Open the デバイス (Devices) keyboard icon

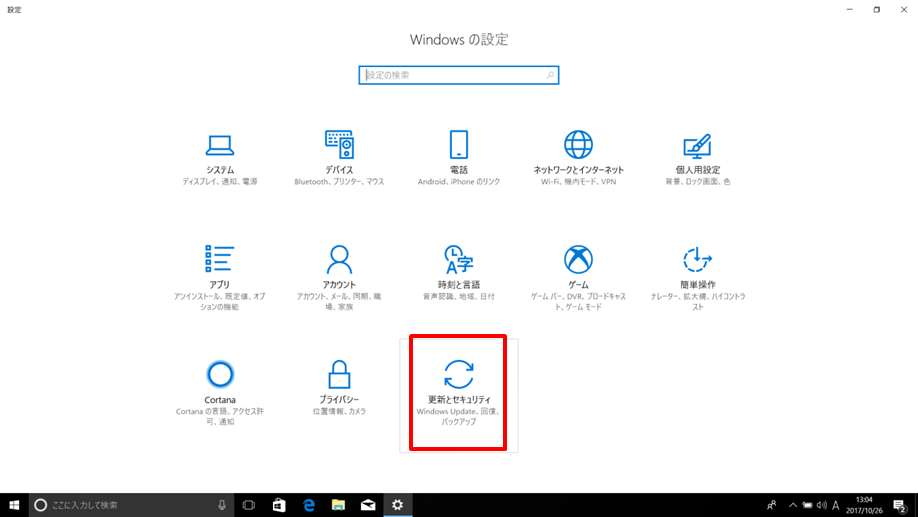[340, 144]
